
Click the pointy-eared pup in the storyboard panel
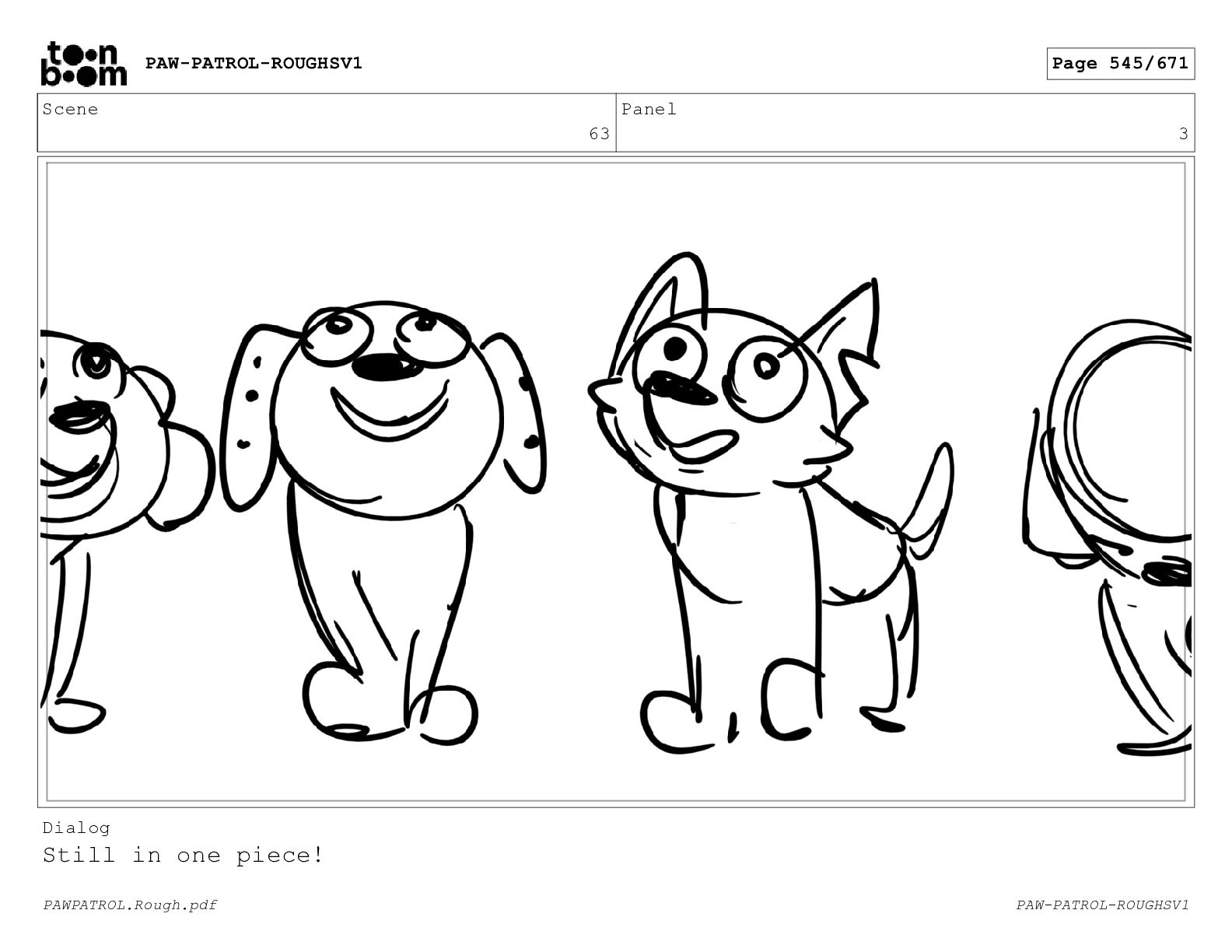coord(770,502)
